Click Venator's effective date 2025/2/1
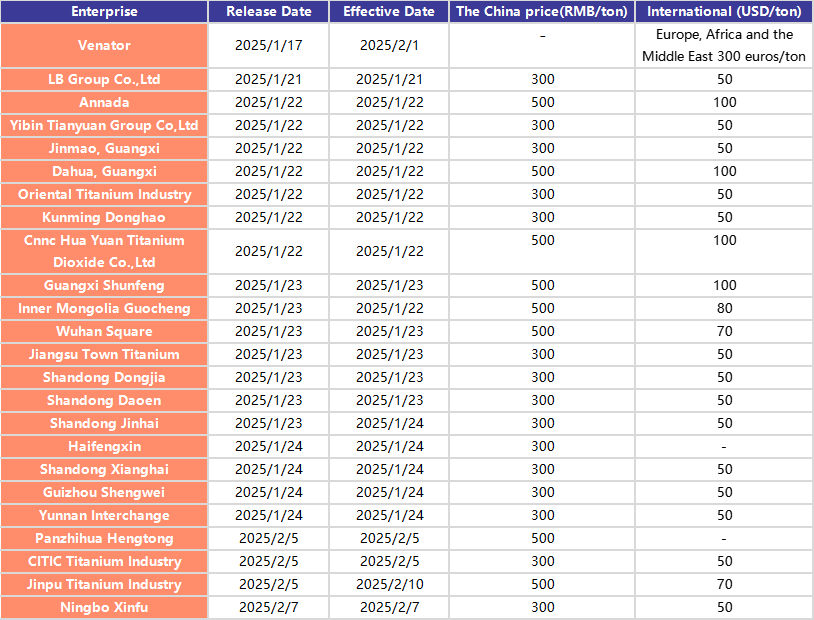The width and height of the screenshot is (814, 620). point(389,45)
